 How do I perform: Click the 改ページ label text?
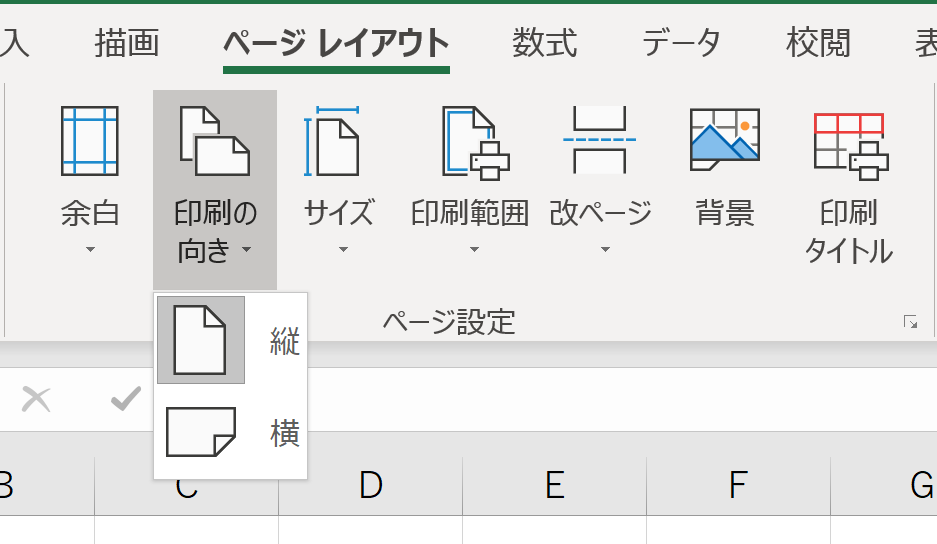tap(601, 213)
